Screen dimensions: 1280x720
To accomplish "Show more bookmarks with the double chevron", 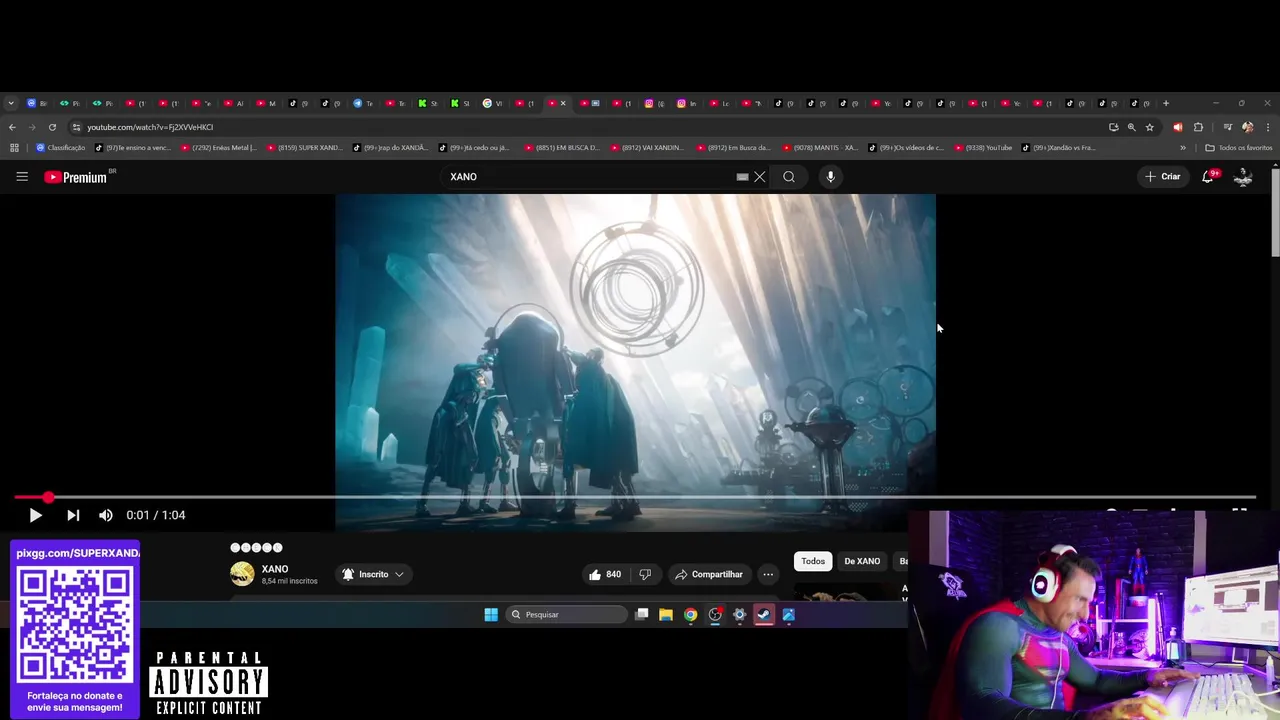I will pyautogui.click(x=1183, y=147).
